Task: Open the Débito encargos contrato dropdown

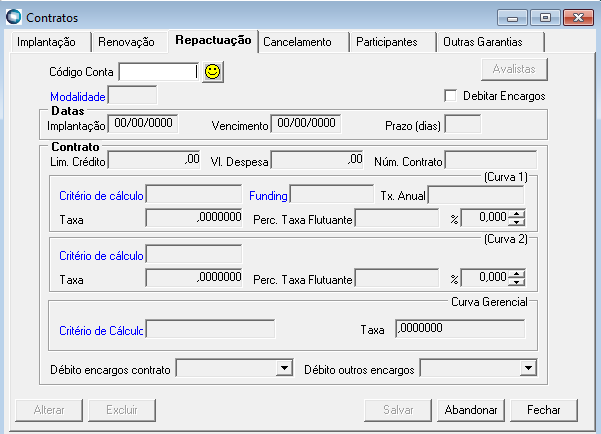Action: pos(284,368)
